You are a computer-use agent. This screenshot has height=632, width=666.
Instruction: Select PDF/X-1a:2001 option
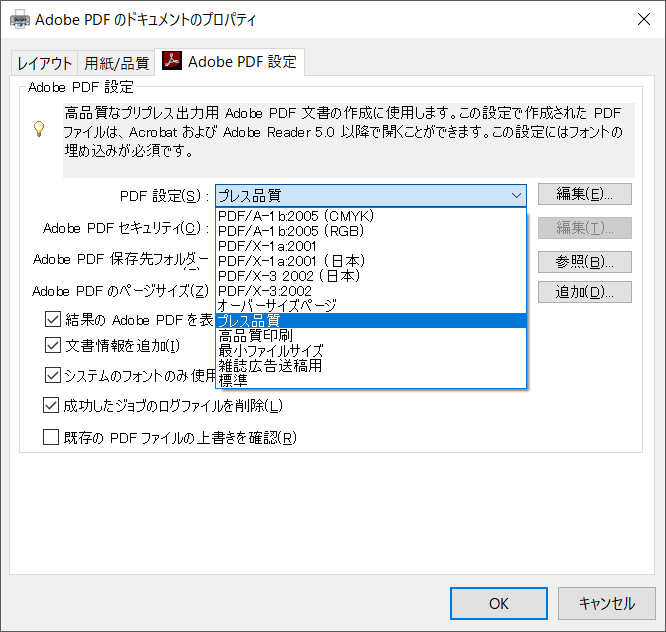pyautogui.click(x=371, y=246)
